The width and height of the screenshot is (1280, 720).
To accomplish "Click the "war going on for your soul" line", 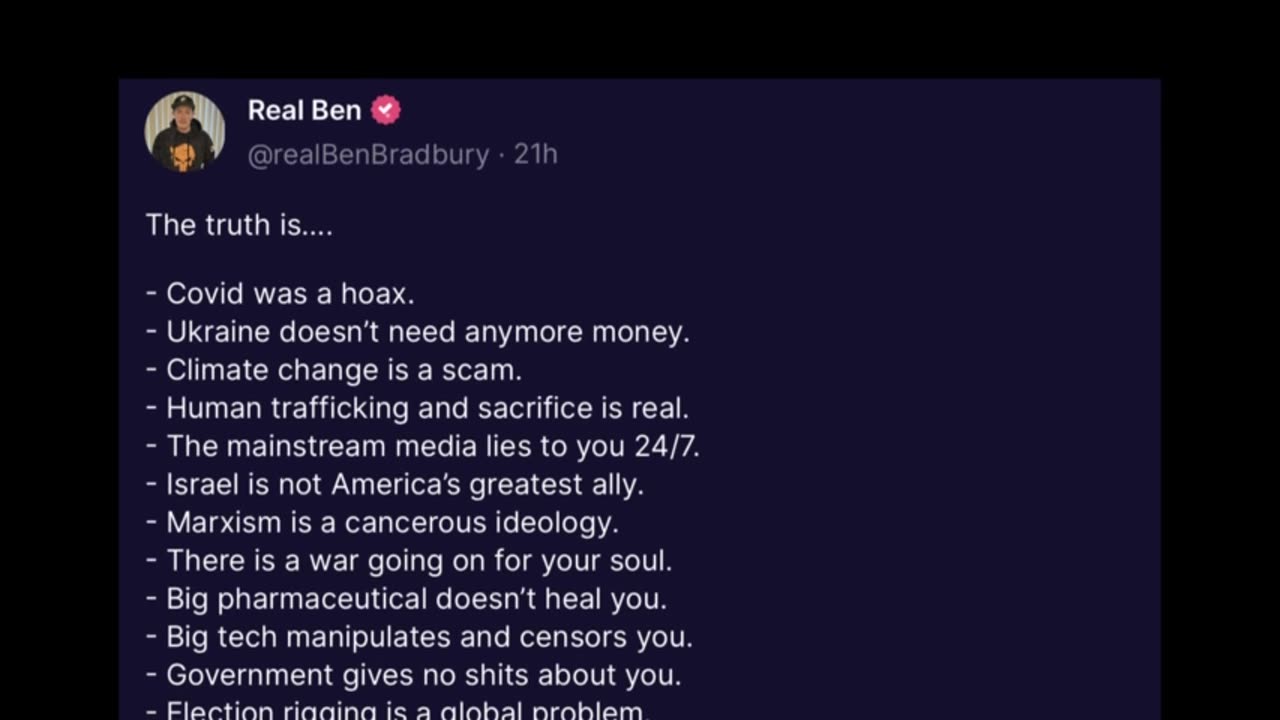I will point(409,560).
